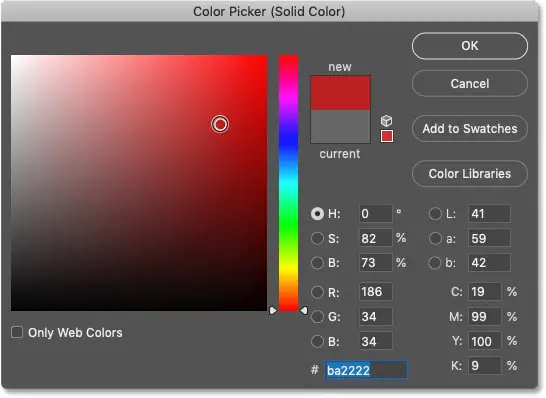Click the out-of-gamut cube warning icon
546x398 pixels.
[387, 121]
